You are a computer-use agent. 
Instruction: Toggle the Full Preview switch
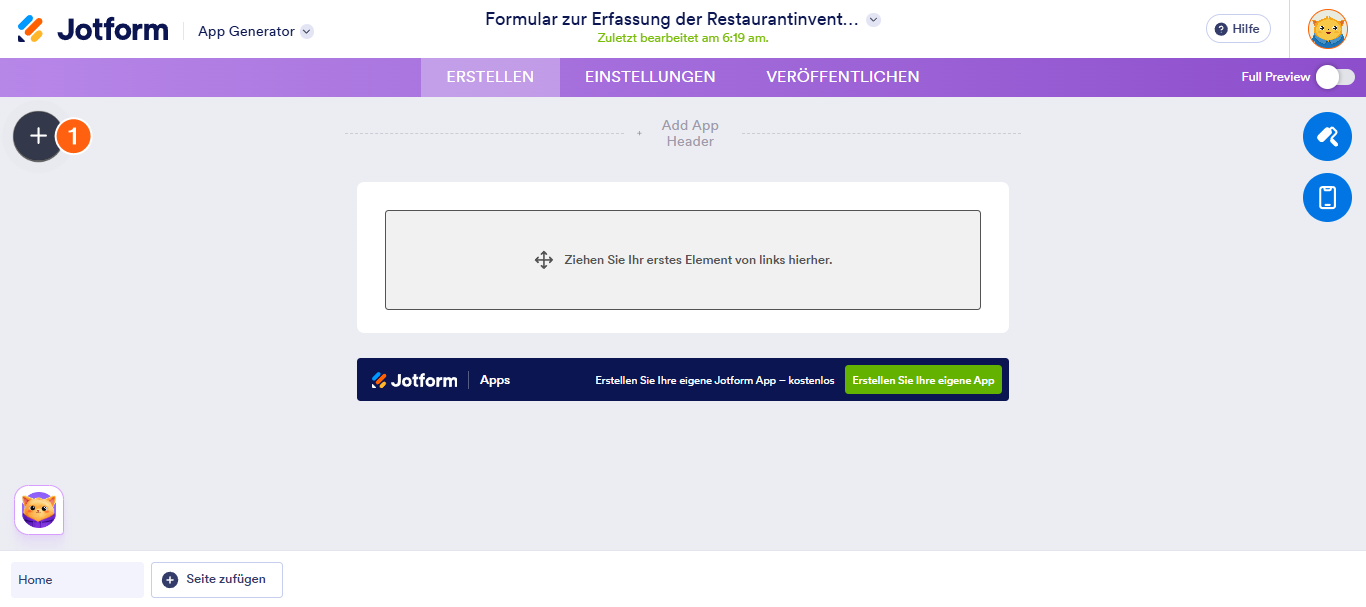1335,77
